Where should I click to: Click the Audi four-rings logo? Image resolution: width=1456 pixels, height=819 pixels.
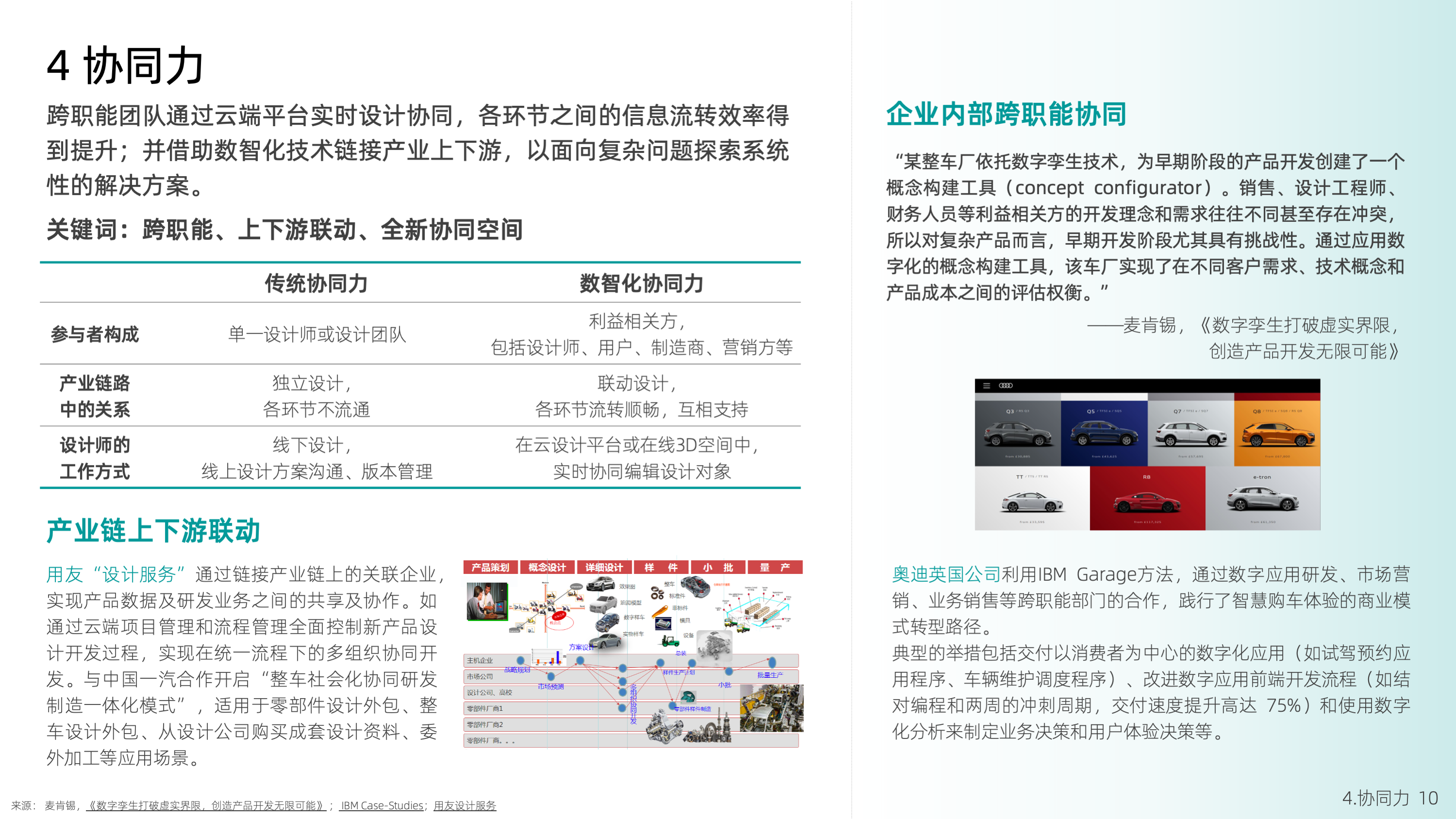(1005, 385)
